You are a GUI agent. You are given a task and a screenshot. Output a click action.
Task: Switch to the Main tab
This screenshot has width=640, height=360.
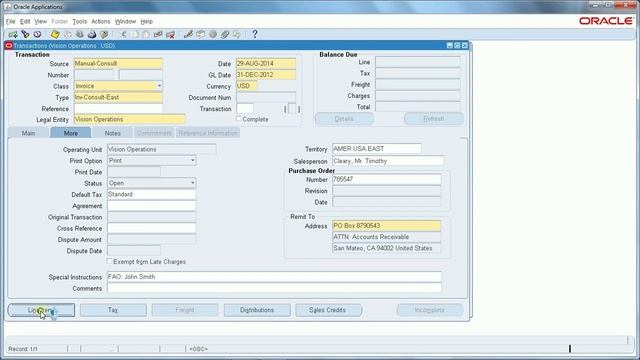[29, 133]
